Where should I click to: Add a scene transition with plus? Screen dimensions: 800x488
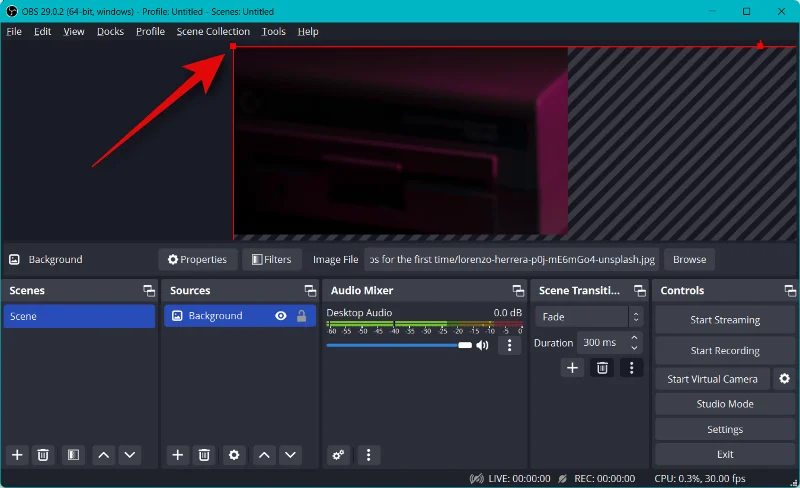[x=572, y=368]
